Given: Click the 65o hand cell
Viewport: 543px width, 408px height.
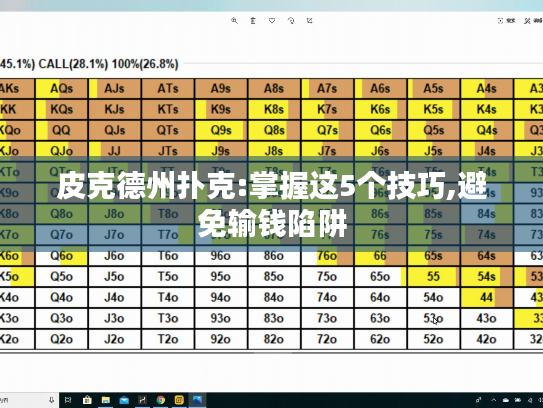Looking at the screenshot, I should pos(381,277).
